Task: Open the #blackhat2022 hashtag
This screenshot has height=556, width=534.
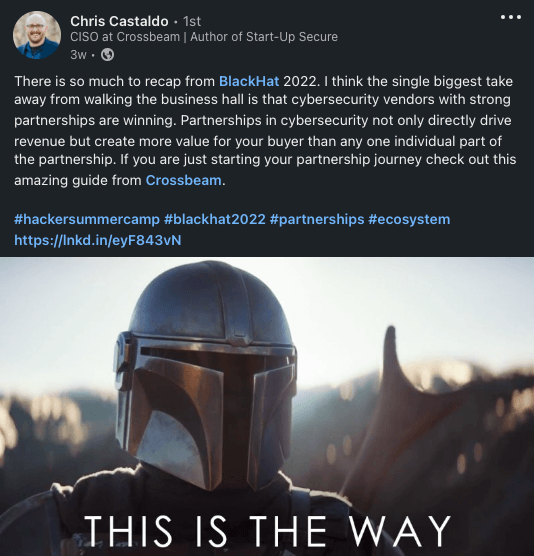Action: pyautogui.click(x=215, y=219)
